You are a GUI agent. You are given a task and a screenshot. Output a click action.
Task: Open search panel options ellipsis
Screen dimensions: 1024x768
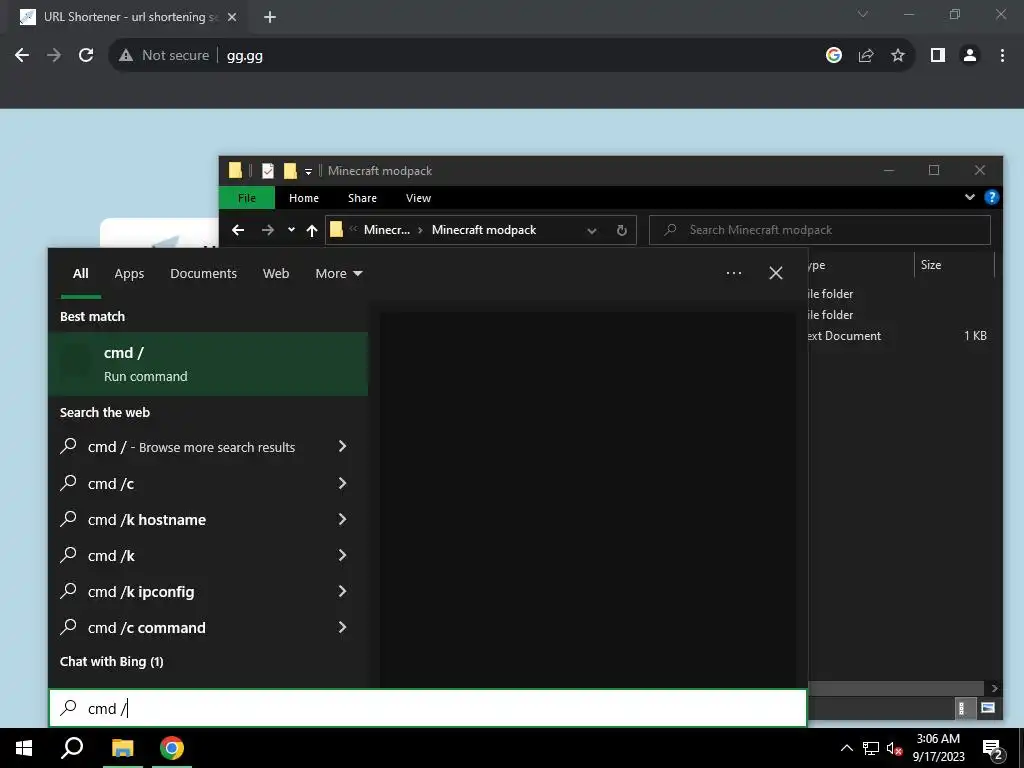point(734,273)
